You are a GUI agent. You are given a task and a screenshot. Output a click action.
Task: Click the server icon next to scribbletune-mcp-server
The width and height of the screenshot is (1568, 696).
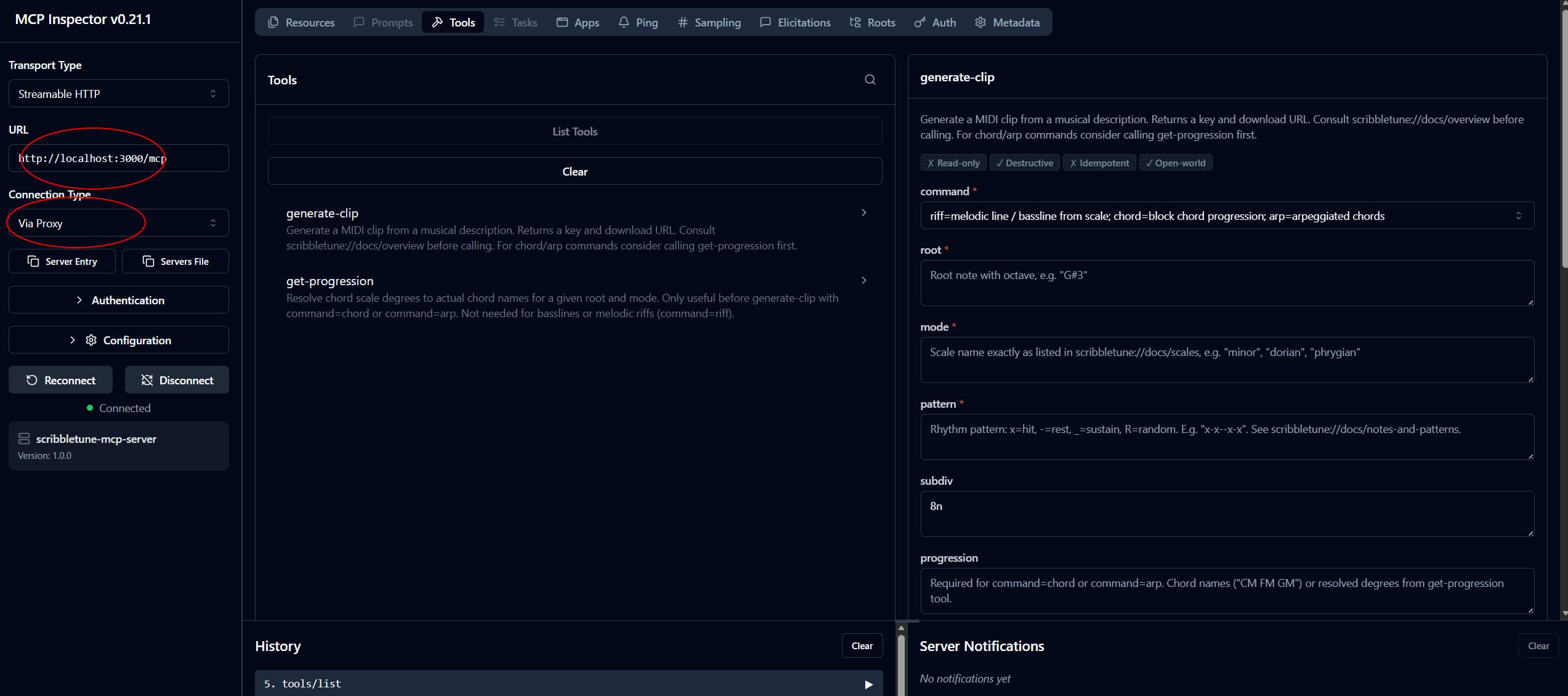click(x=24, y=439)
